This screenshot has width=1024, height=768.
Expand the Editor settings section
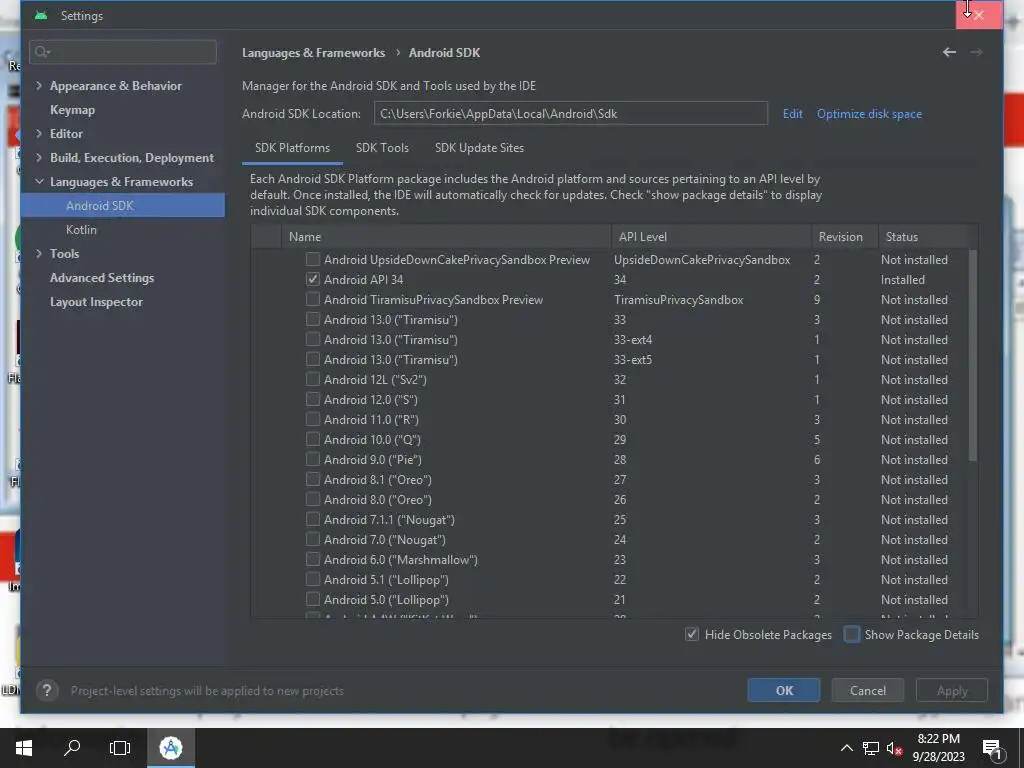click(39, 133)
